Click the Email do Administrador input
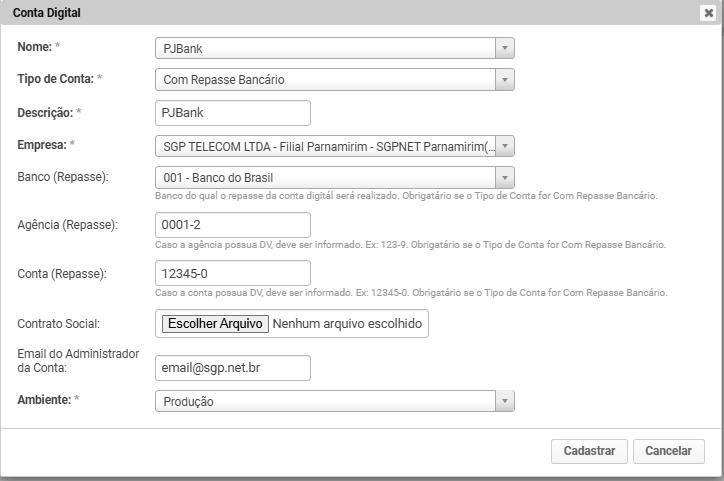Screen dimensions: 724x481 233,369
